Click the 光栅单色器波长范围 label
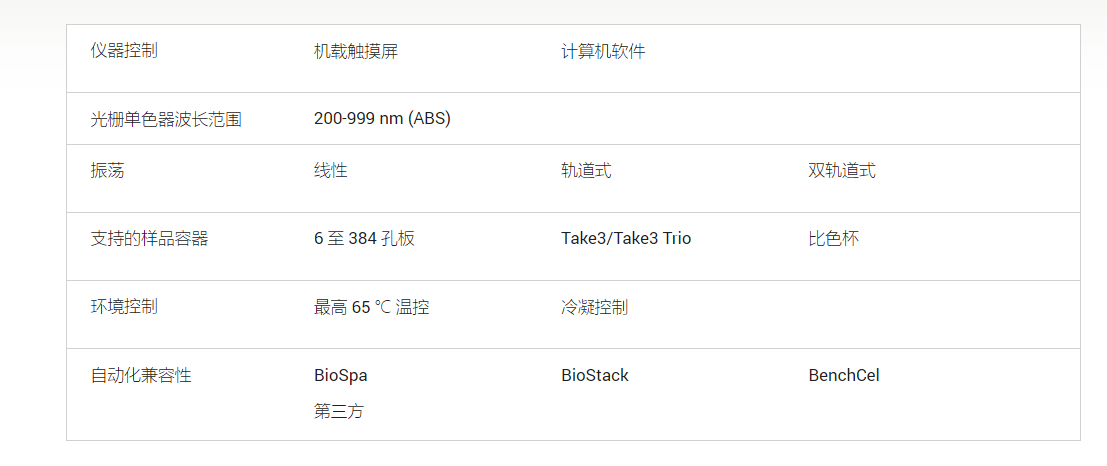Image resolution: width=1107 pixels, height=466 pixels. [x=166, y=119]
